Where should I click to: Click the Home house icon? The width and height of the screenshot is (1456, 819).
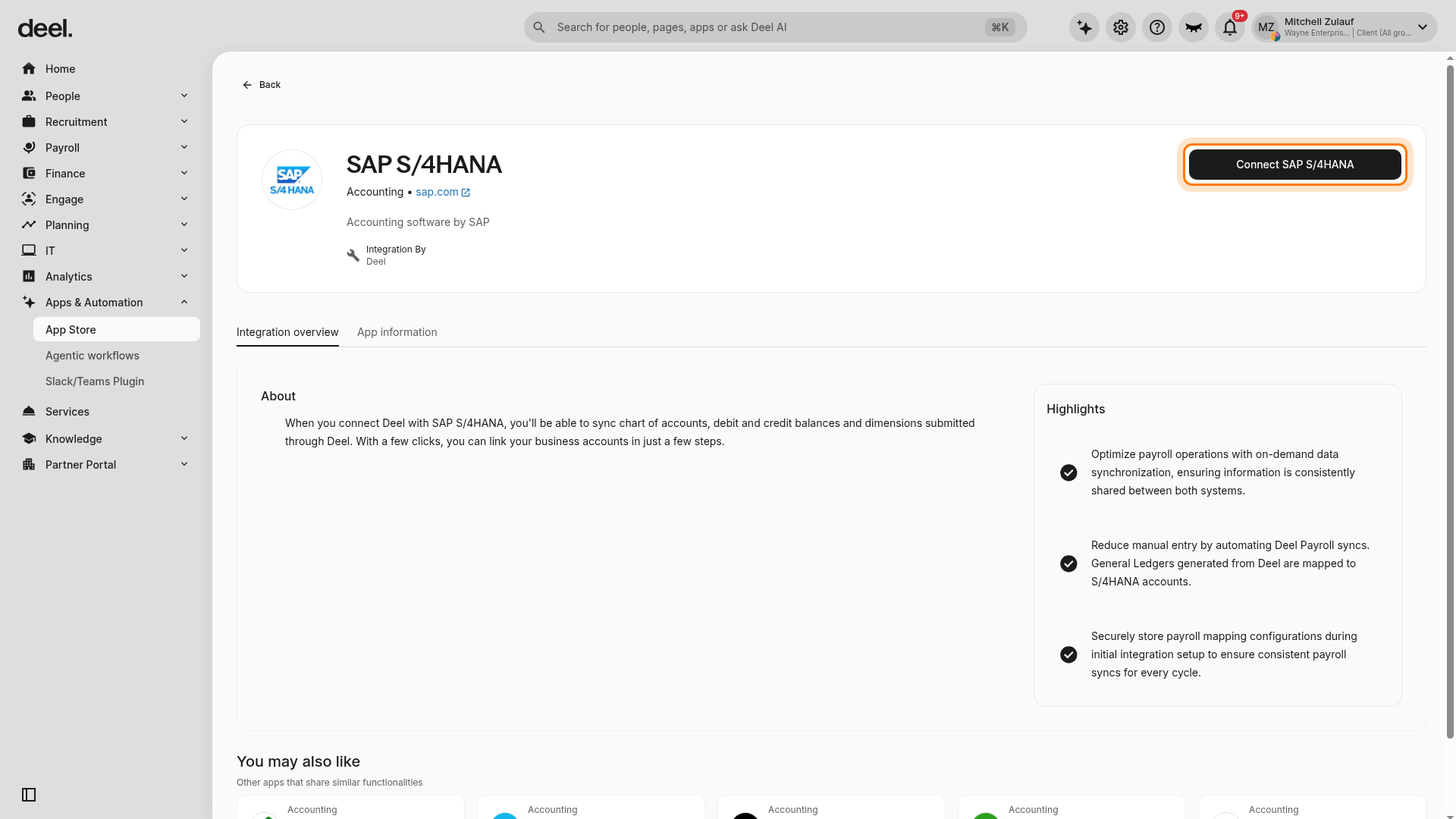pyautogui.click(x=29, y=69)
